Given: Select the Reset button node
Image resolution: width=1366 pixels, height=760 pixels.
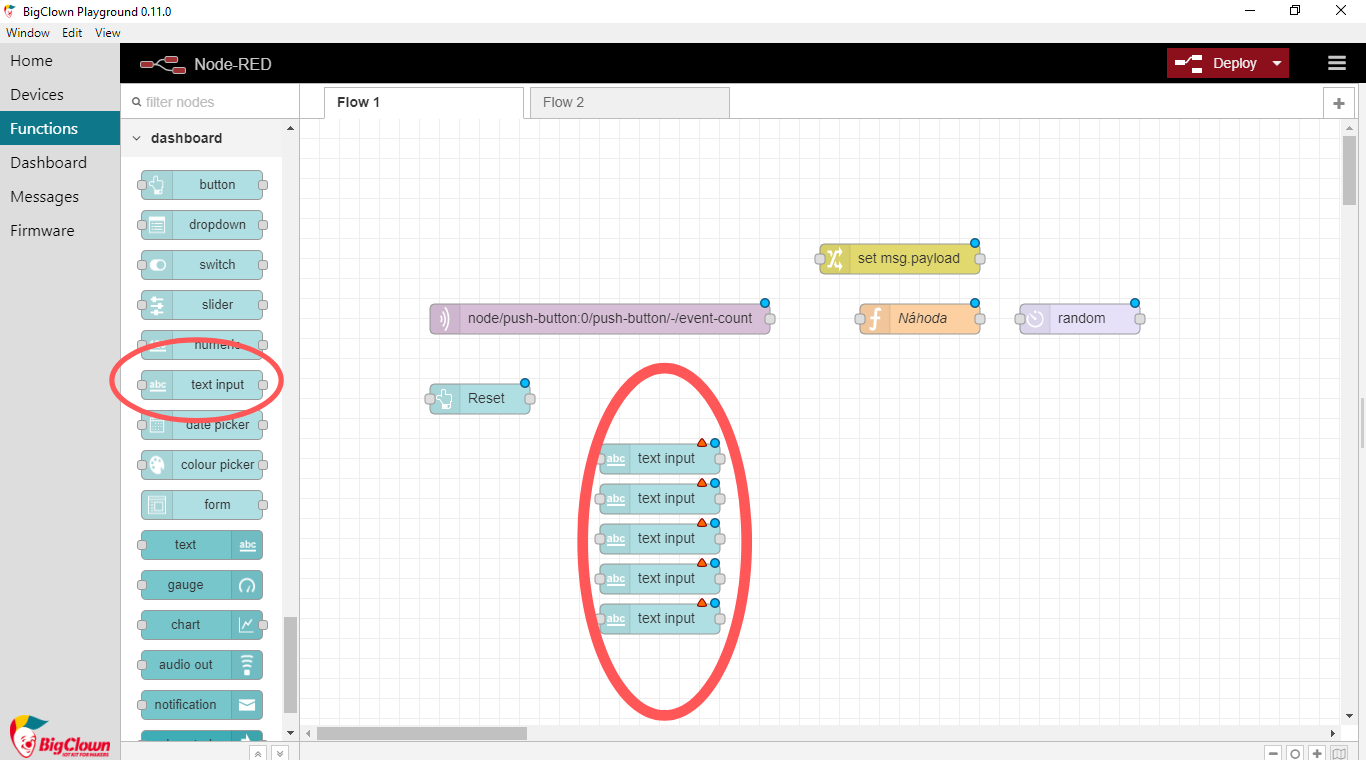Looking at the screenshot, I should click(x=480, y=399).
